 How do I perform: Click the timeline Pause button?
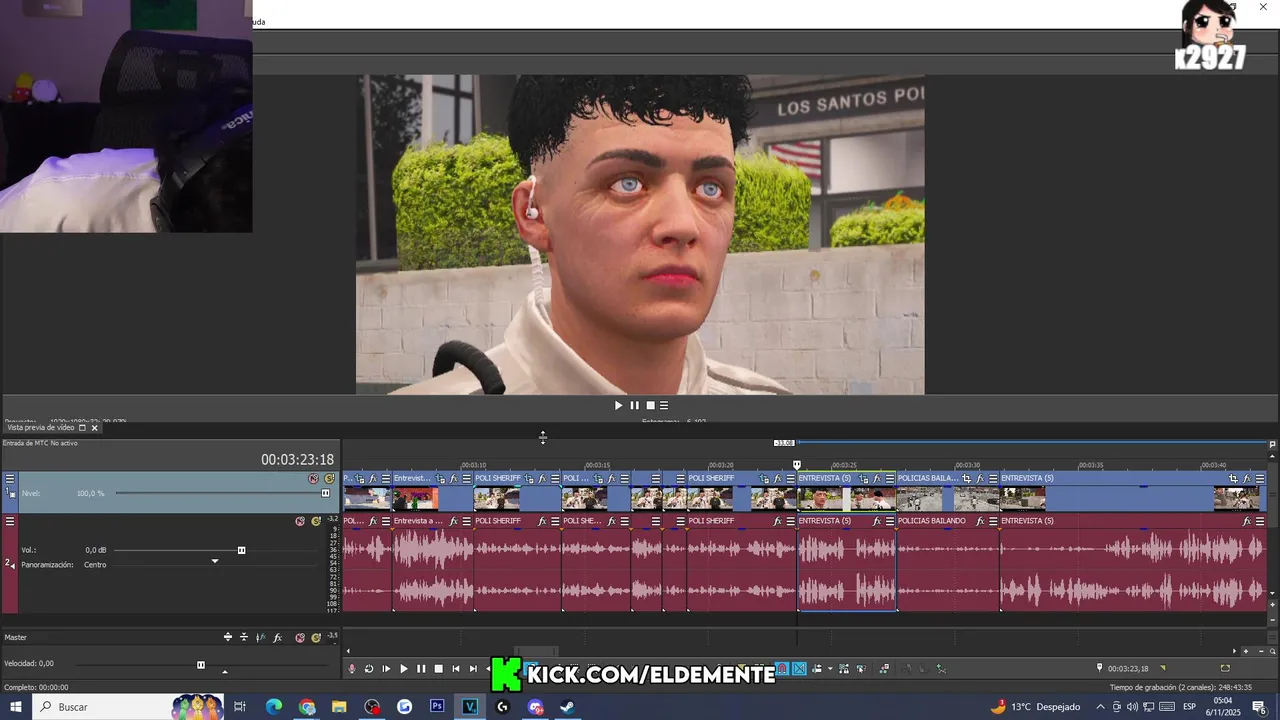421,669
